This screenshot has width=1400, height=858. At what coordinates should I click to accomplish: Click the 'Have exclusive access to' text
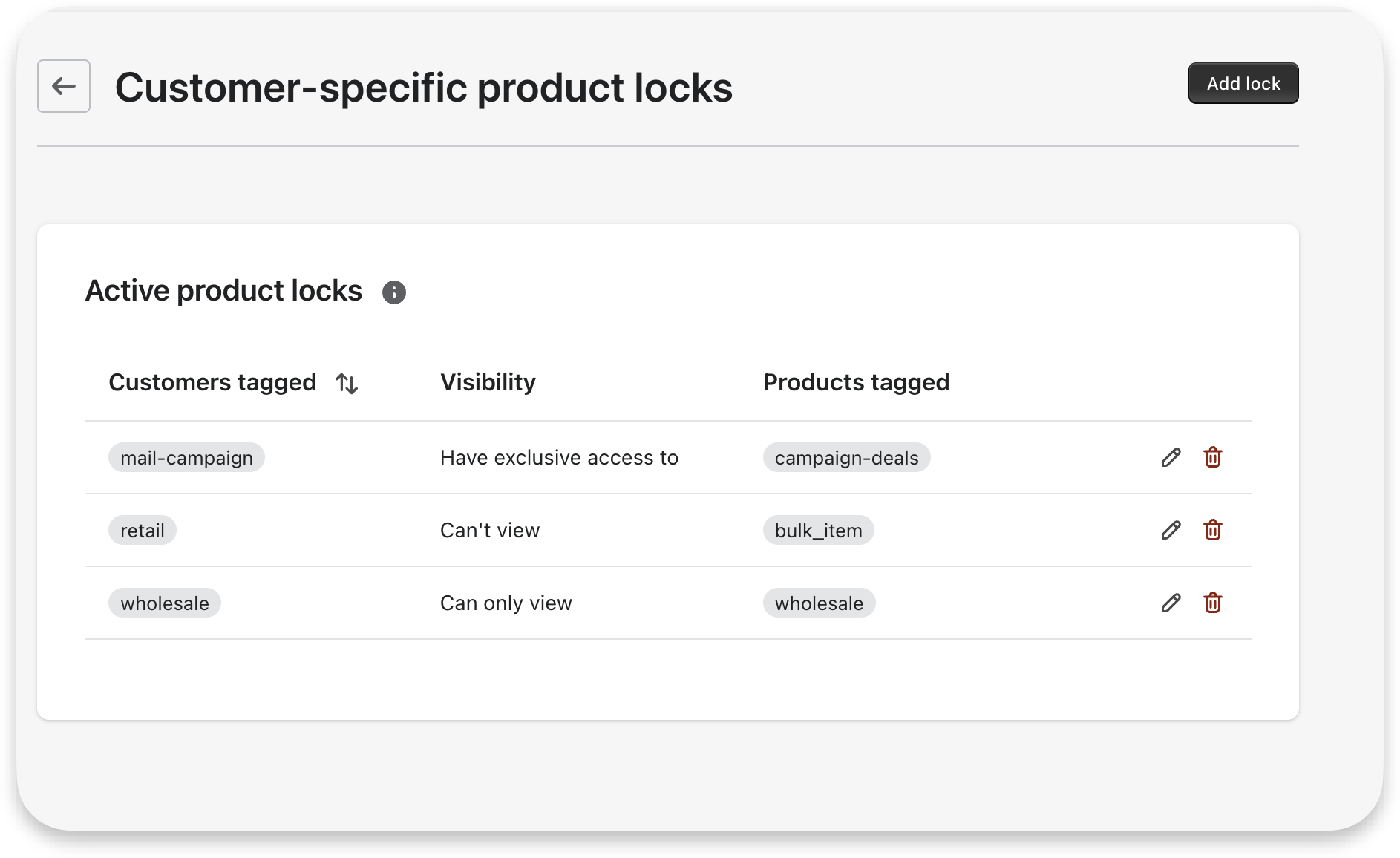pos(559,457)
